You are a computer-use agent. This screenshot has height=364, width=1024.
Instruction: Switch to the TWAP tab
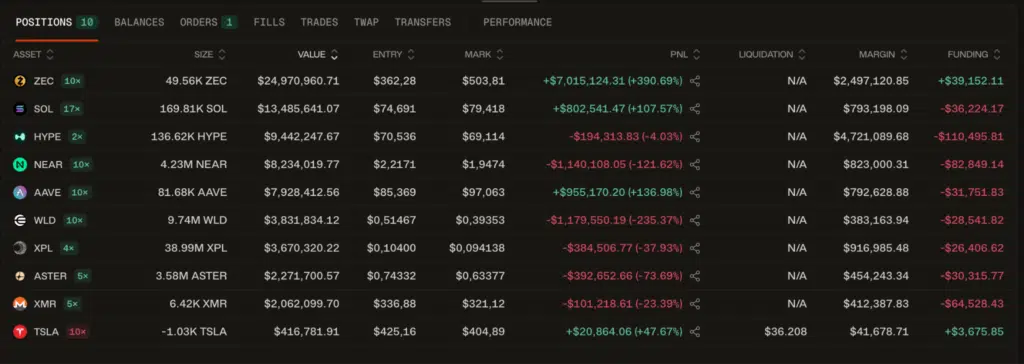click(366, 22)
